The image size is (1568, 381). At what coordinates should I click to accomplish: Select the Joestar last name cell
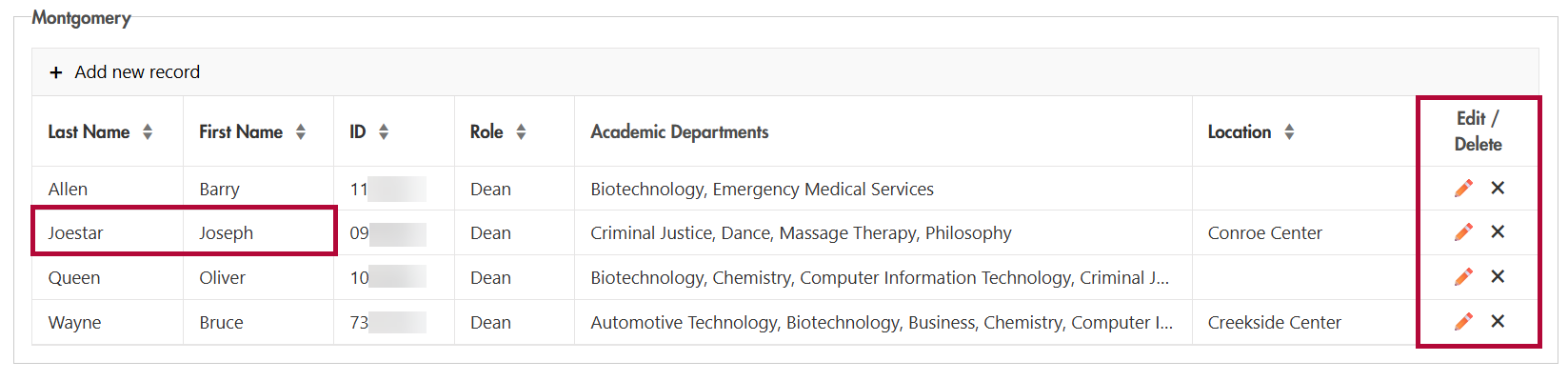click(x=108, y=232)
